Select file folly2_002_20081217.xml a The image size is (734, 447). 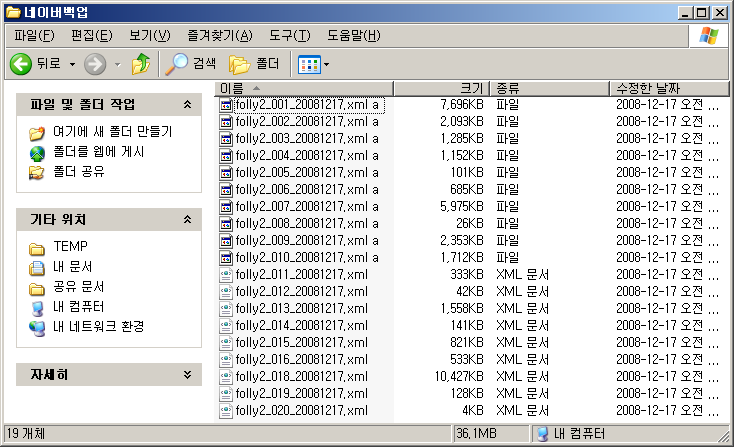click(307, 122)
